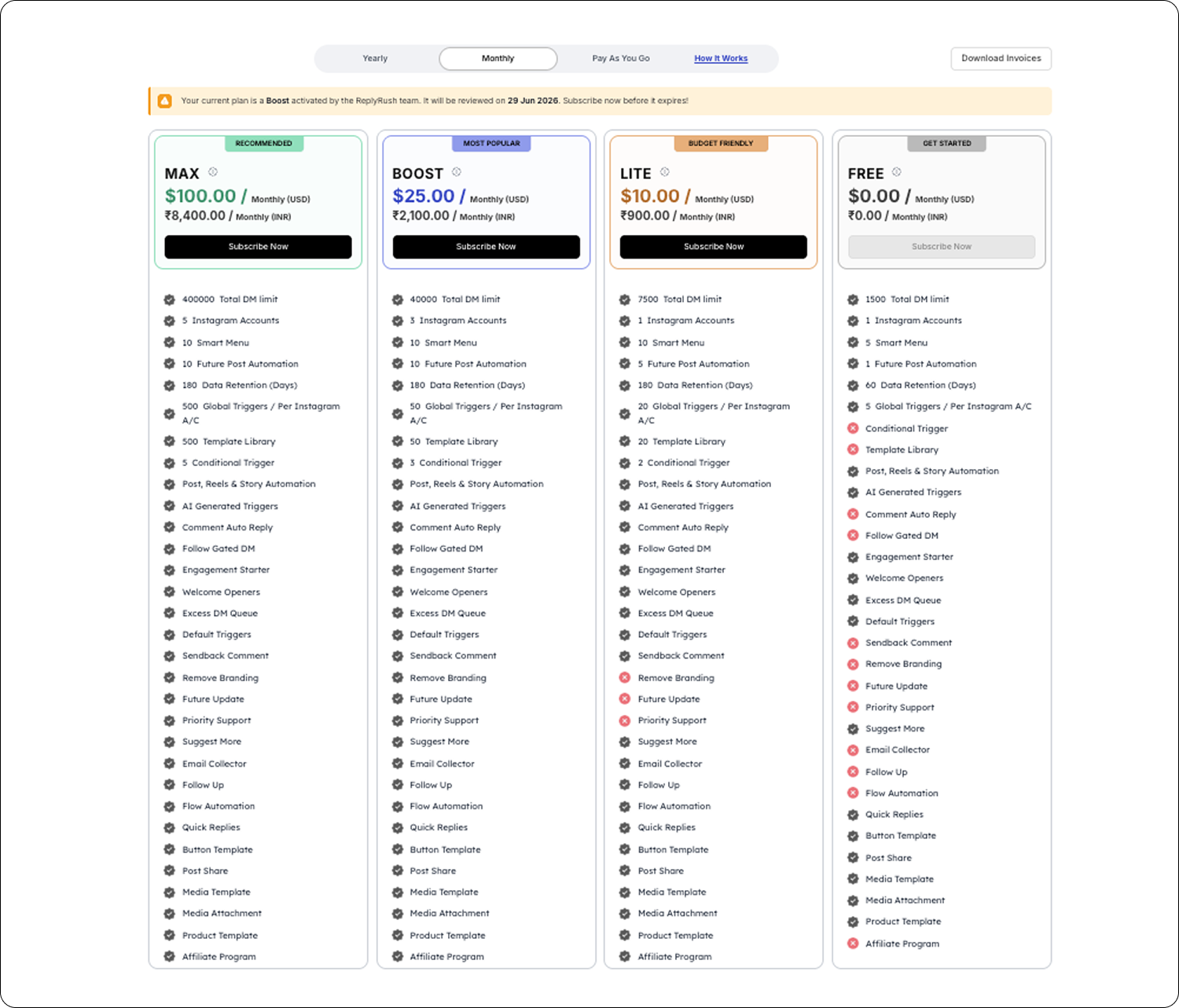Click the Download Invoices button

(x=1001, y=58)
